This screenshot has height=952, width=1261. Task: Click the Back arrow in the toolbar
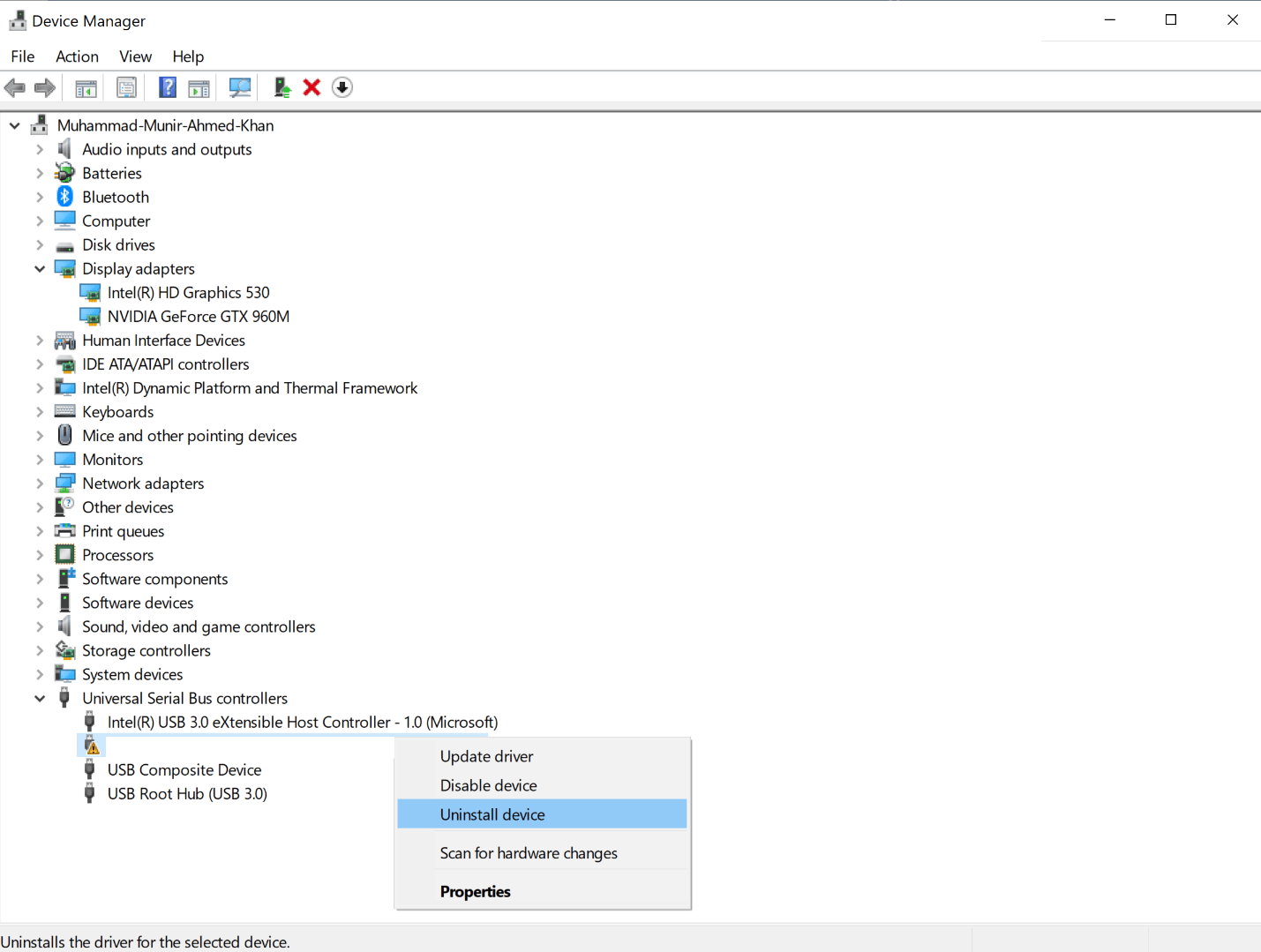pyautogui.click(x=15, y=87)
